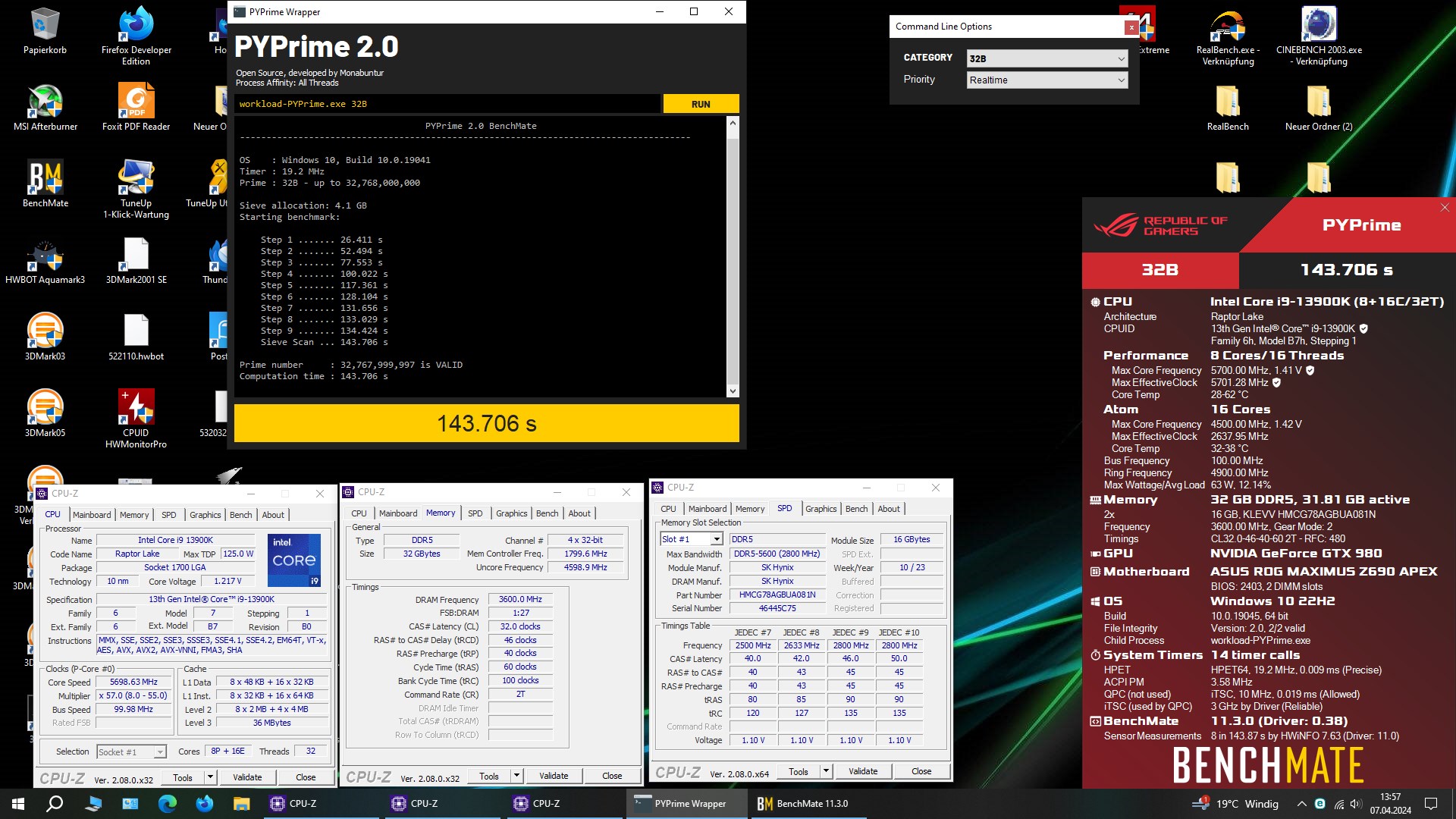Close the BenchMate PYPrime result overlay
This screenshot has height=819, width=1456.
click(x=1444, y=207)
